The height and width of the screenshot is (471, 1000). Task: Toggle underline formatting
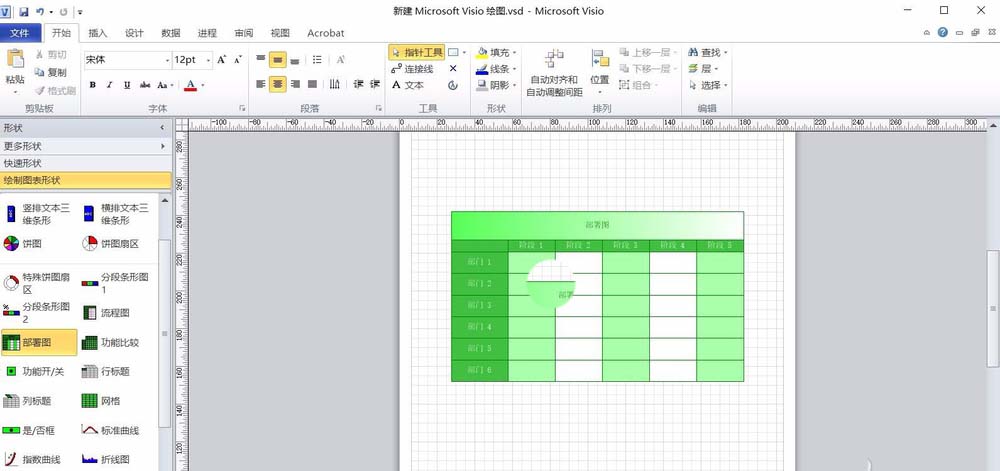click(127, 85)
